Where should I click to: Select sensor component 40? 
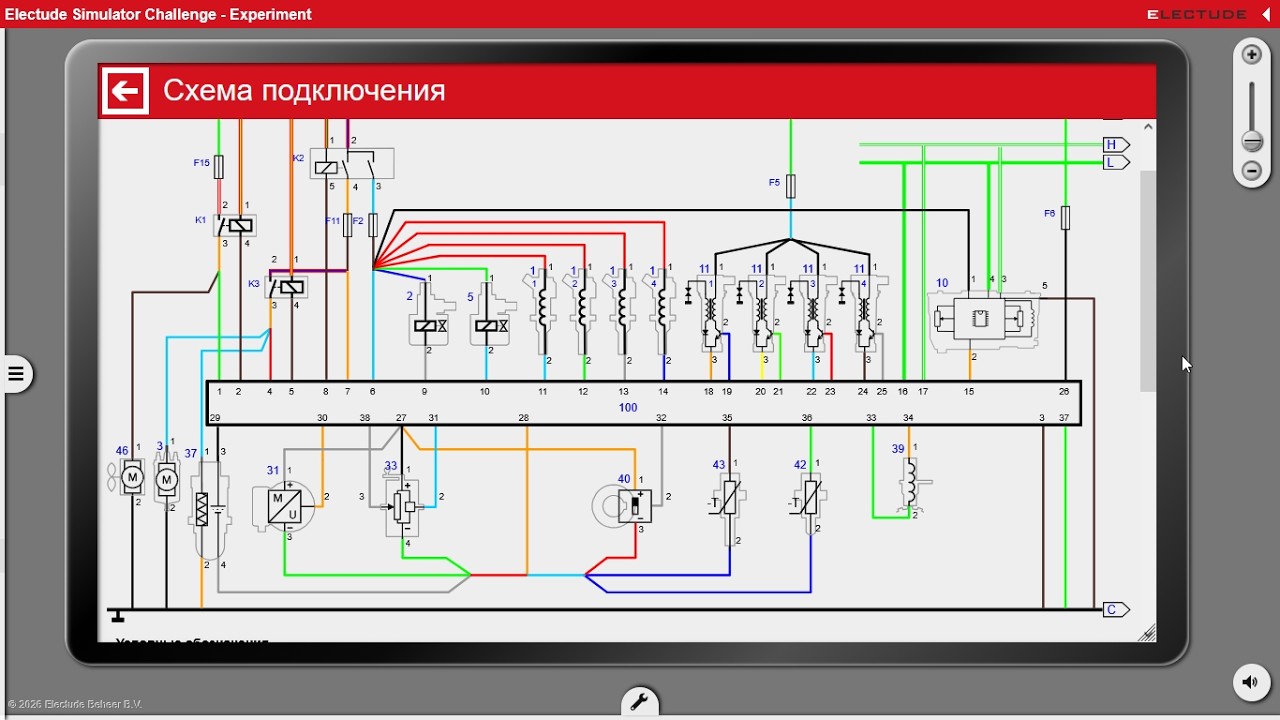[624, 506]
